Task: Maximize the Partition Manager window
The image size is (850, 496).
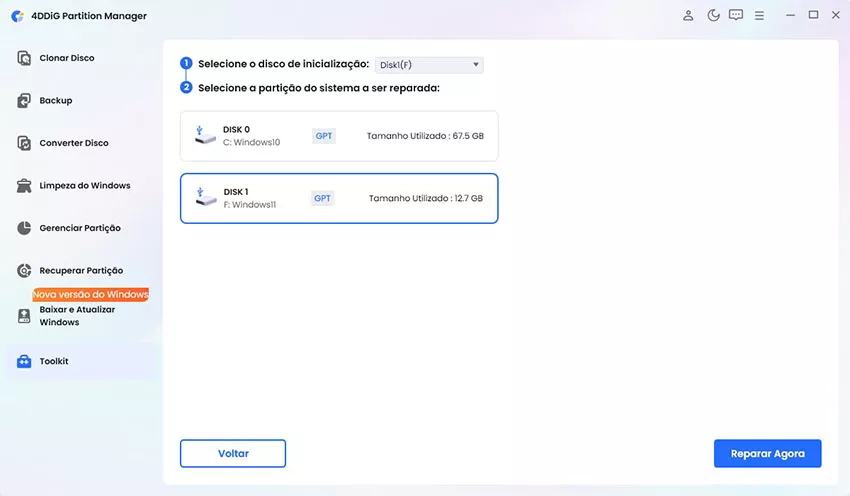Action: point(813,15)
